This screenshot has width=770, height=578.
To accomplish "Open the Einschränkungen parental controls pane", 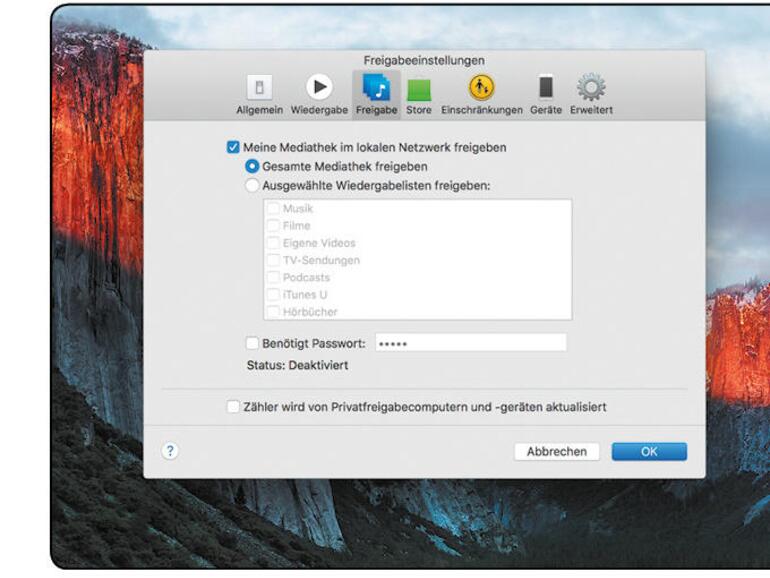I will point(481,95).
